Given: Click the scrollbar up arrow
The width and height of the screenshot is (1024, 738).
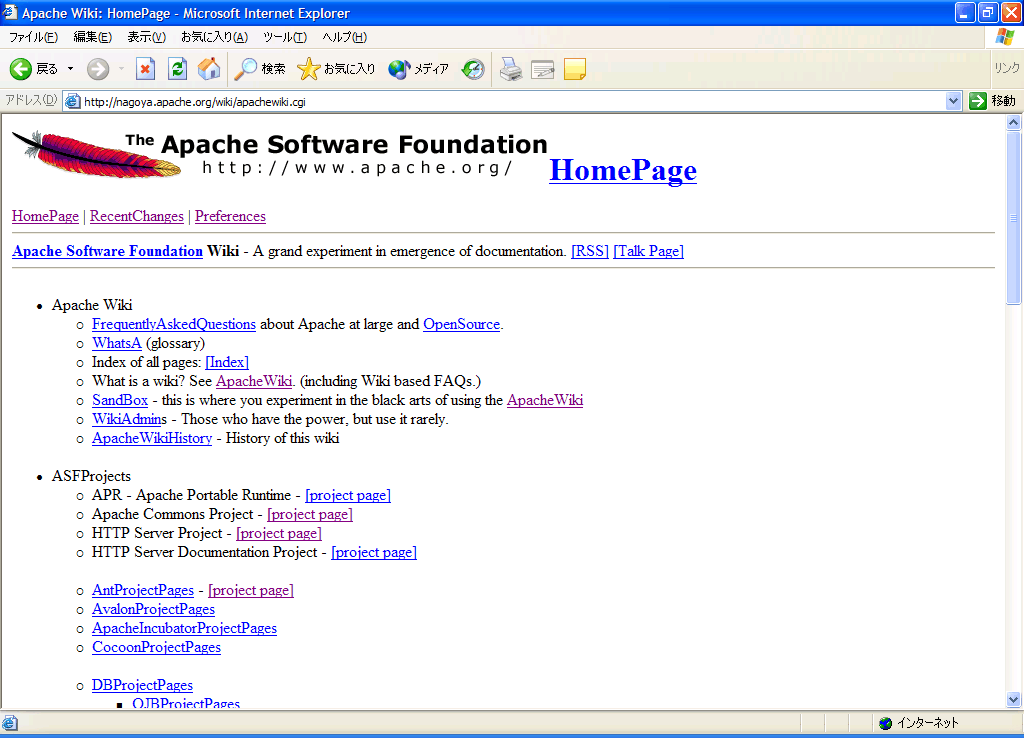Looking at the screenshot, I should pos(1013,122).
